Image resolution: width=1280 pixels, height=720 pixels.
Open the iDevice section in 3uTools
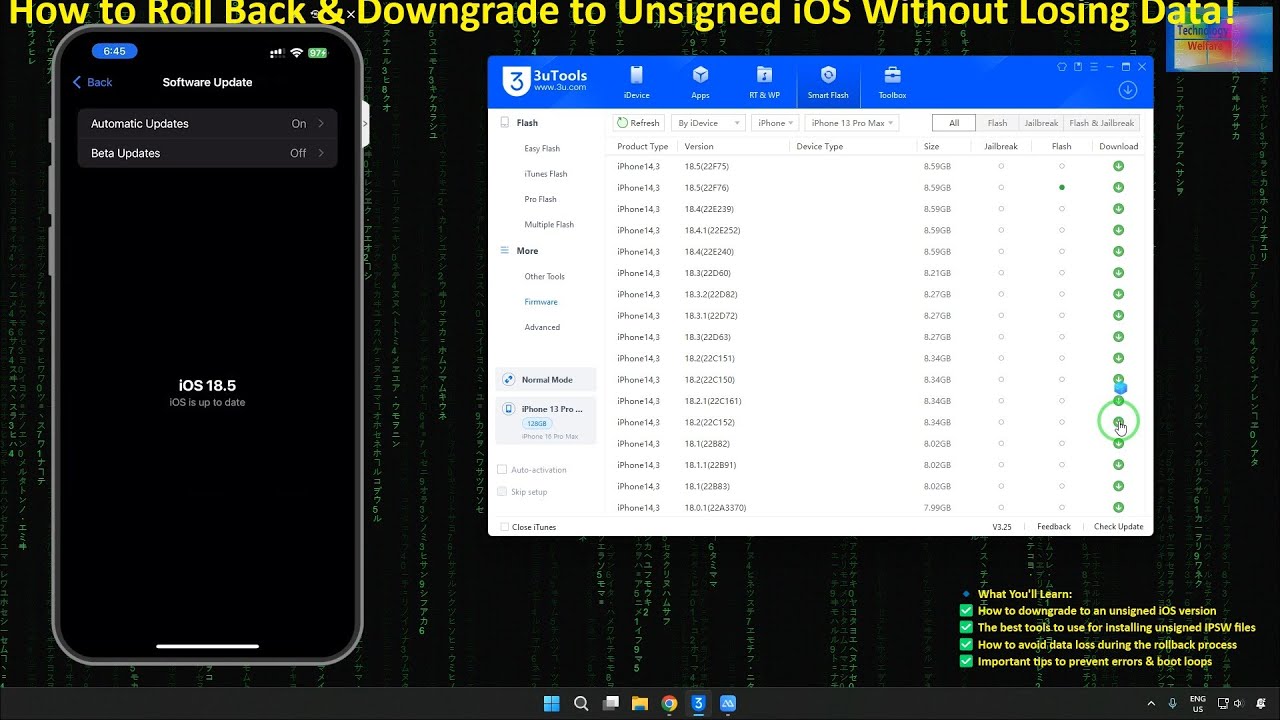pos(636,83)
